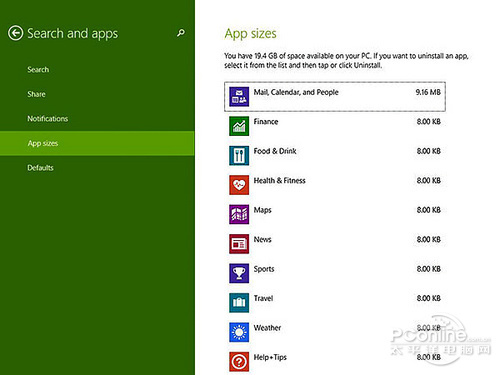
Task: Click the News app icon
Action: tap(239, 244)
